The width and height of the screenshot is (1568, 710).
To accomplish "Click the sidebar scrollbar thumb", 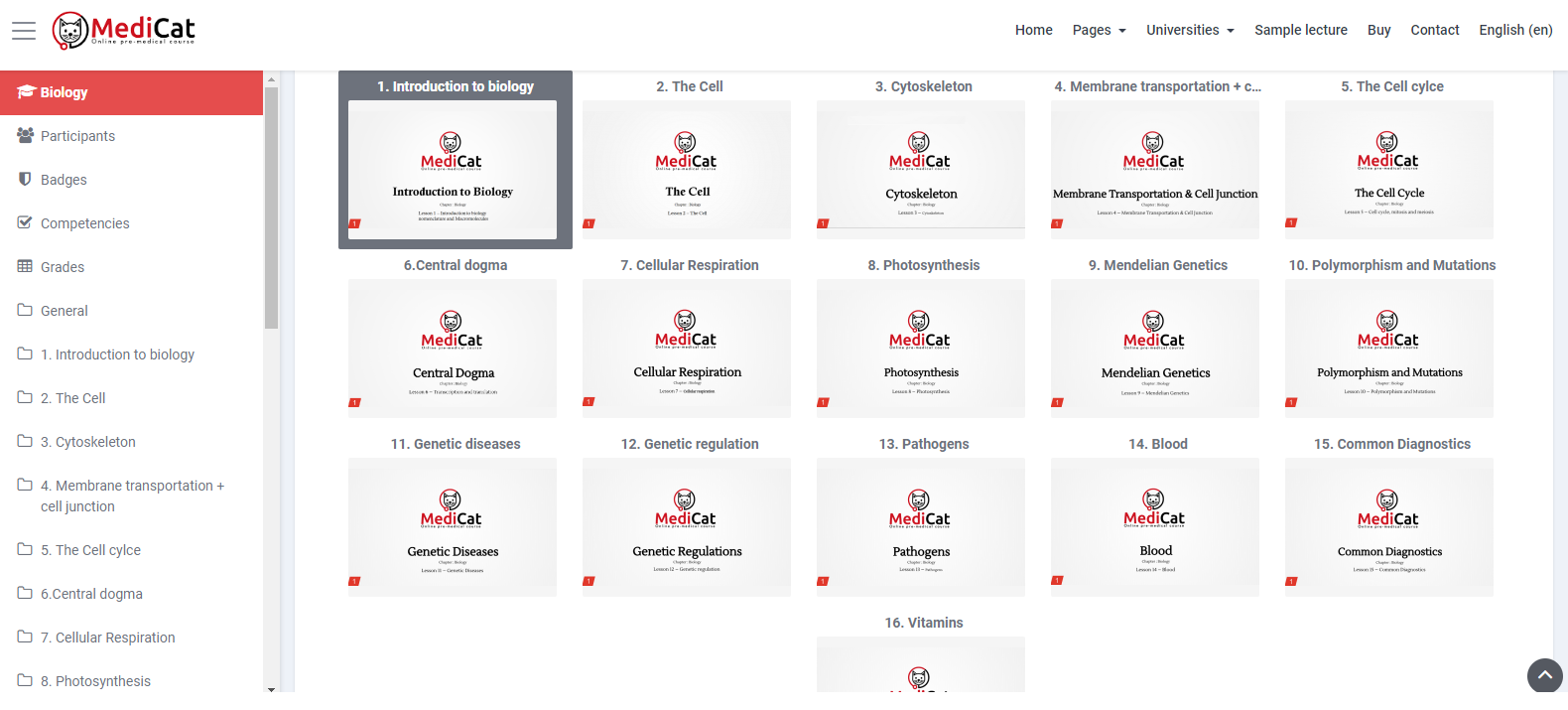I will coord(271,208).
